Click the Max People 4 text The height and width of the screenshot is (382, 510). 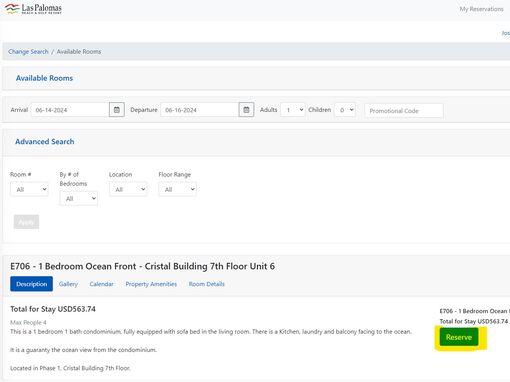click(x=28, y=322)
